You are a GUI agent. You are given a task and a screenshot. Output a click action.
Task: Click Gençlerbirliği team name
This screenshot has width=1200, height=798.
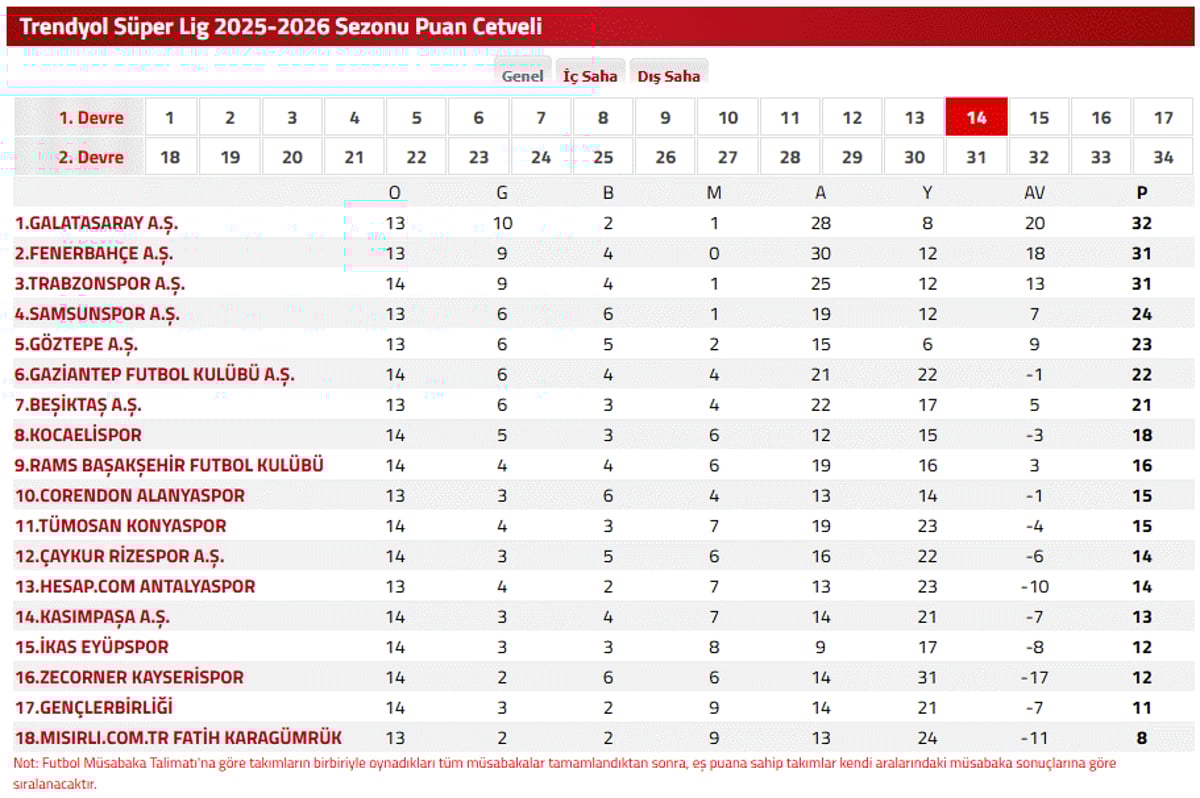coord(93,707)
